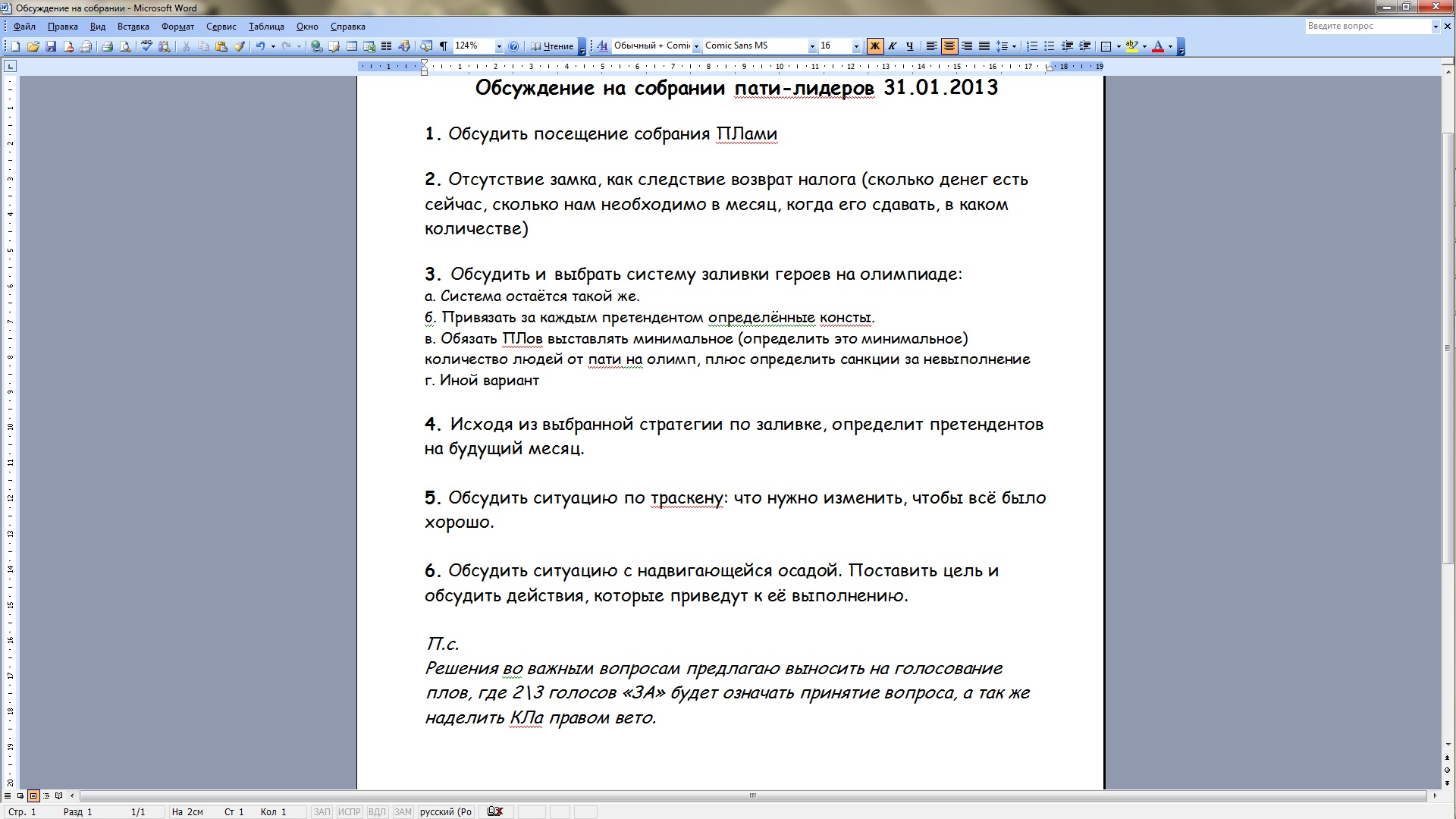Open borders dropdown arrow
The width and height of the screenshot is (1456, 819).
1119,46
